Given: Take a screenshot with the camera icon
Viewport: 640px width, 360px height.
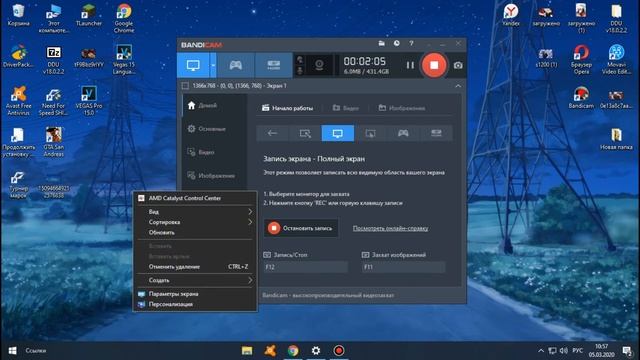Looking at the screenshot, I should (458, 65).
